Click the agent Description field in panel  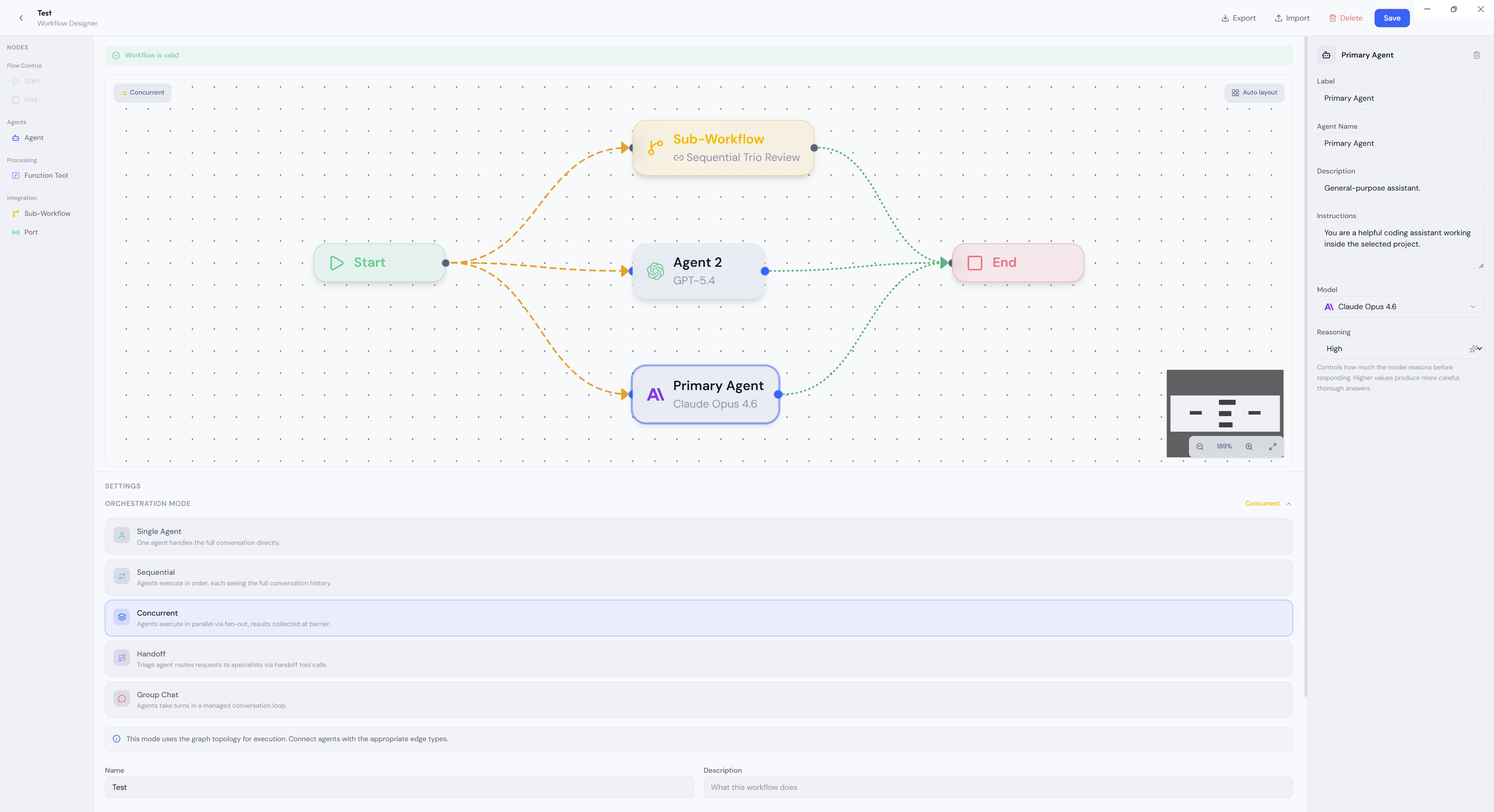(x=1400, y=188)
